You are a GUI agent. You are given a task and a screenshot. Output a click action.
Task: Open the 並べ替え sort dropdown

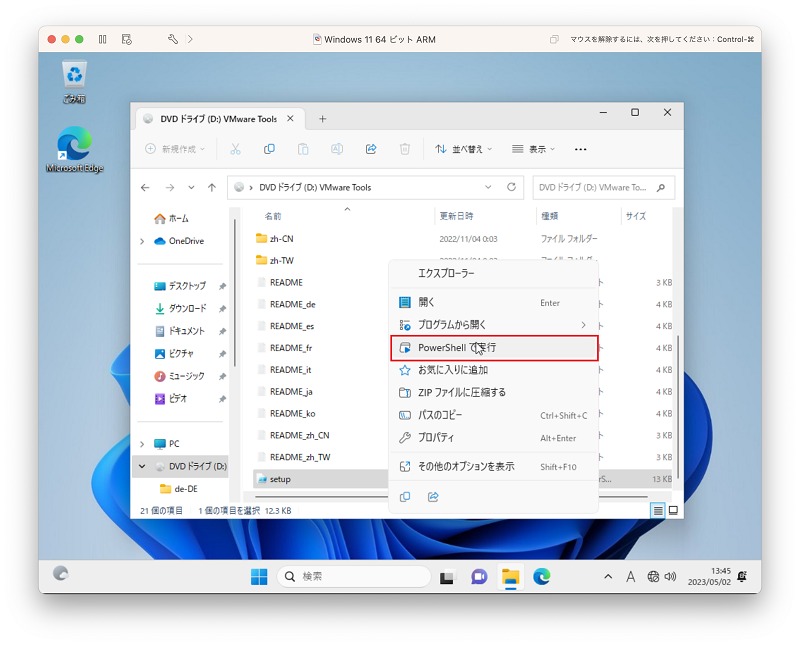tap(463, 149)
